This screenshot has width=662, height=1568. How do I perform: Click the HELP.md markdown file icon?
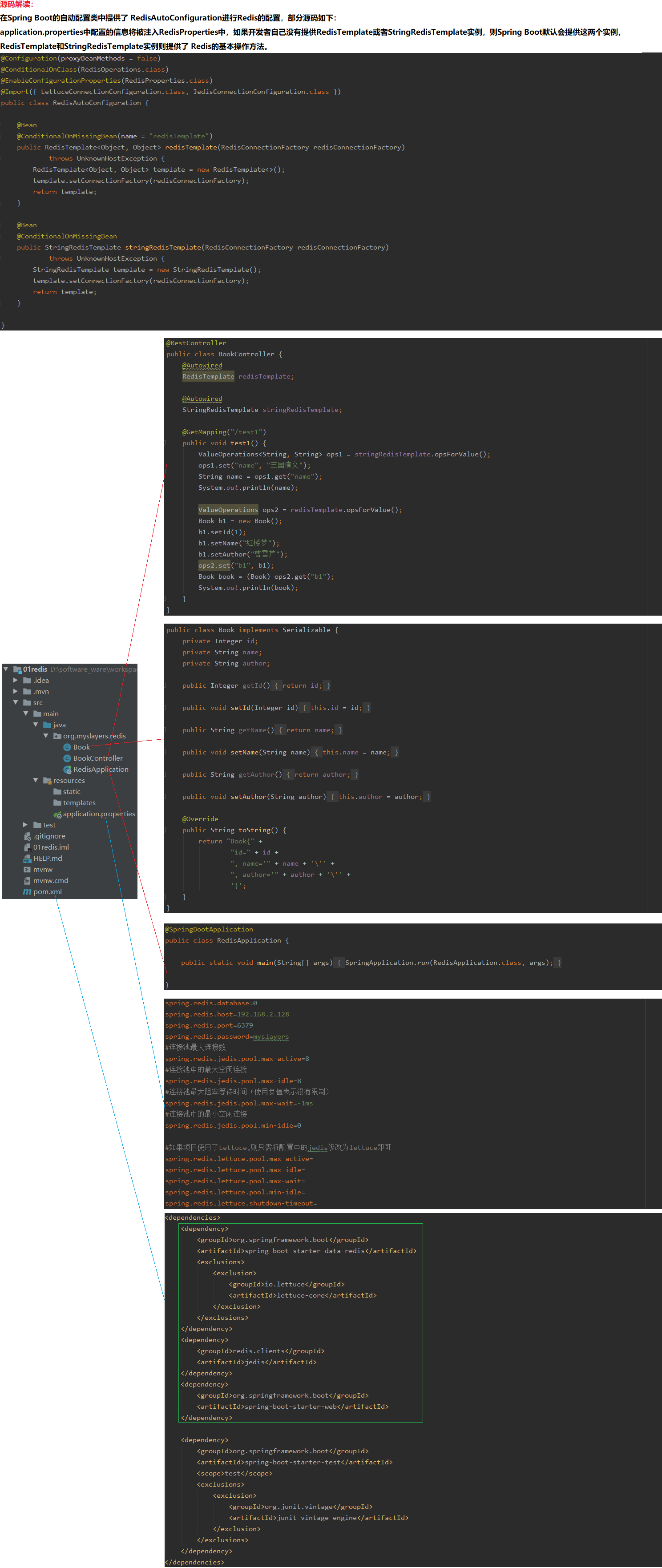27,858
